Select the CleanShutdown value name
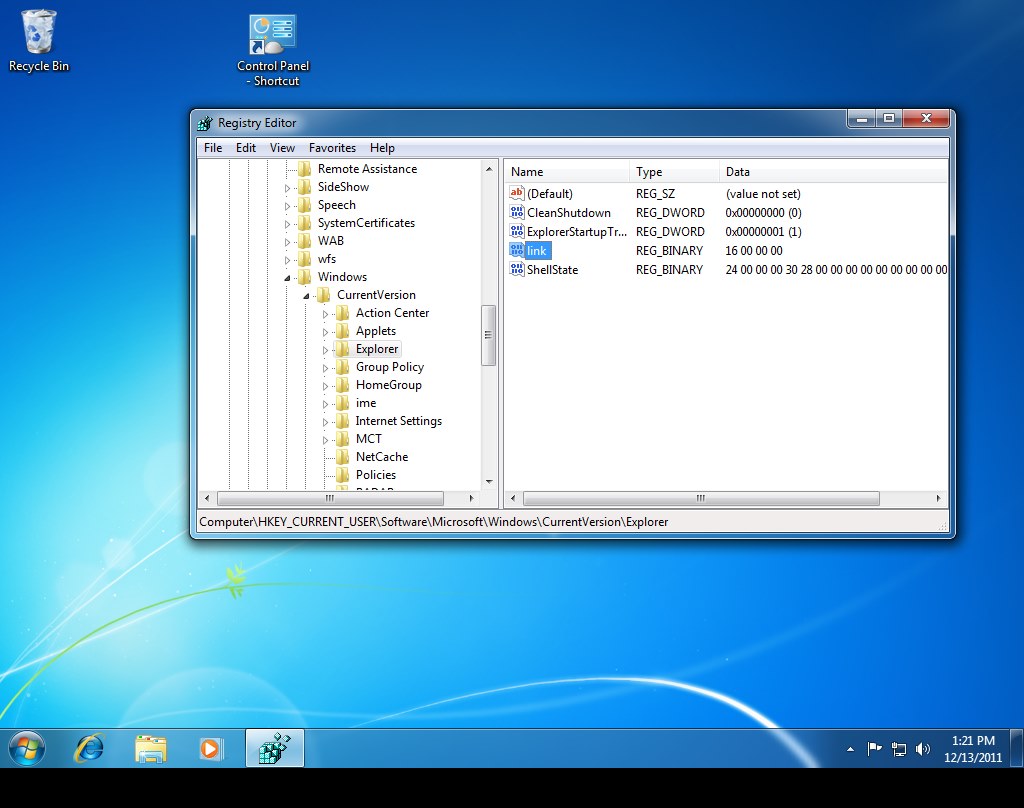This screenshot has width=1024, height=808. tap(569, 213)
